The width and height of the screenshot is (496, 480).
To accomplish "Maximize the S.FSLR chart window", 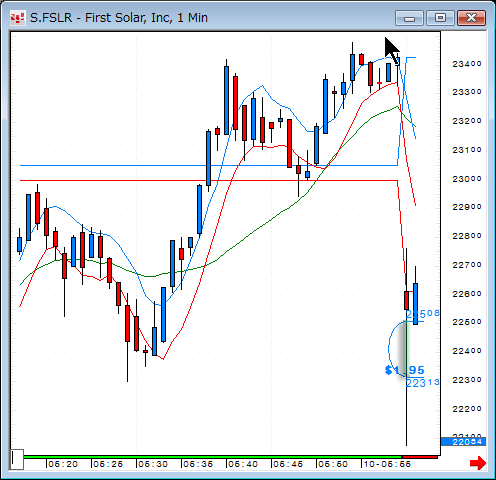I will (440, 18).
